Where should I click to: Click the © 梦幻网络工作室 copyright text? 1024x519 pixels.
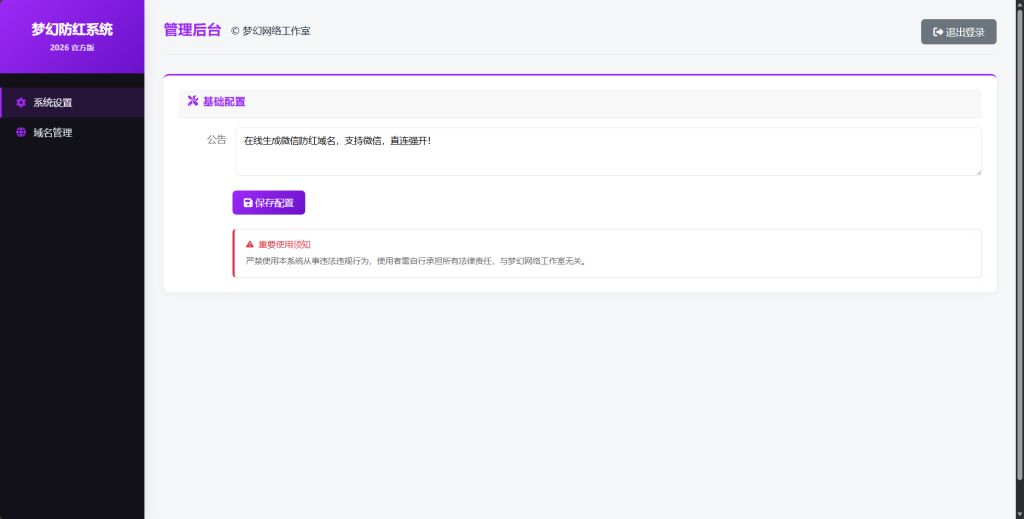[270, 31]
